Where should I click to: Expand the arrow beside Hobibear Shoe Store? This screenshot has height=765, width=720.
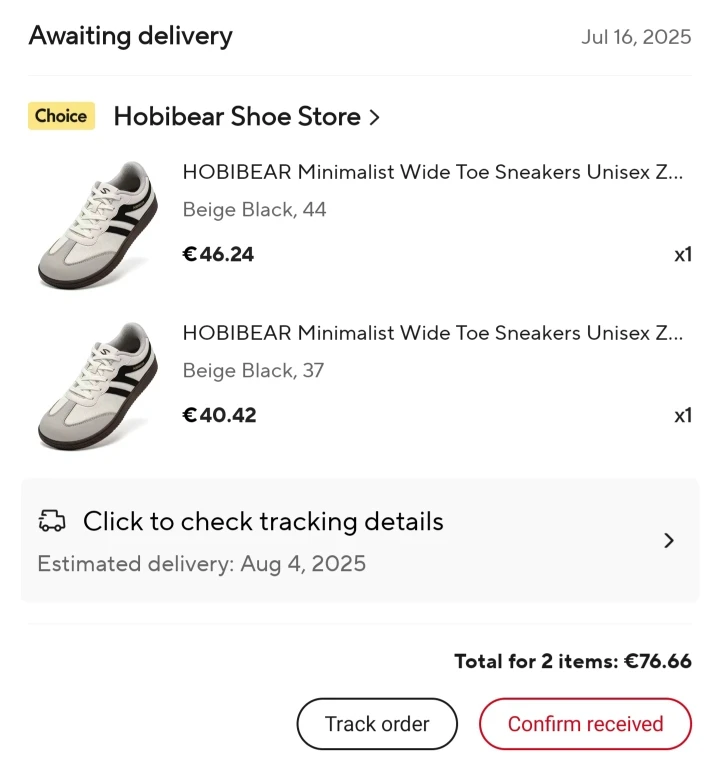click(x=374, y=117)
